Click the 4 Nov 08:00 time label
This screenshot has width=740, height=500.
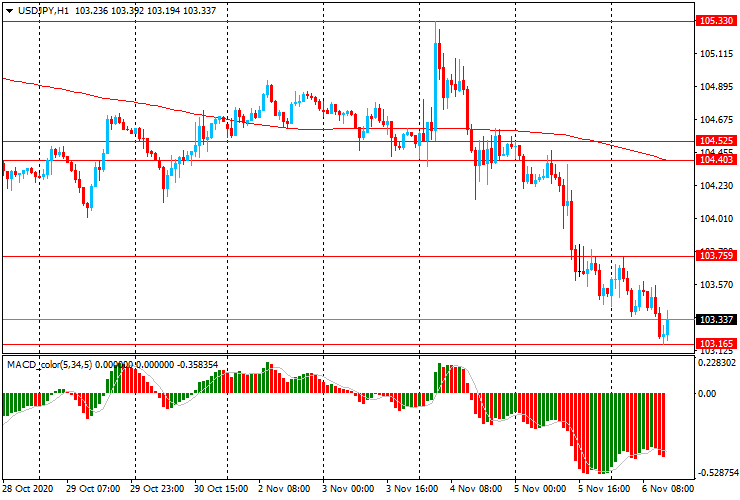pos(476,489)
